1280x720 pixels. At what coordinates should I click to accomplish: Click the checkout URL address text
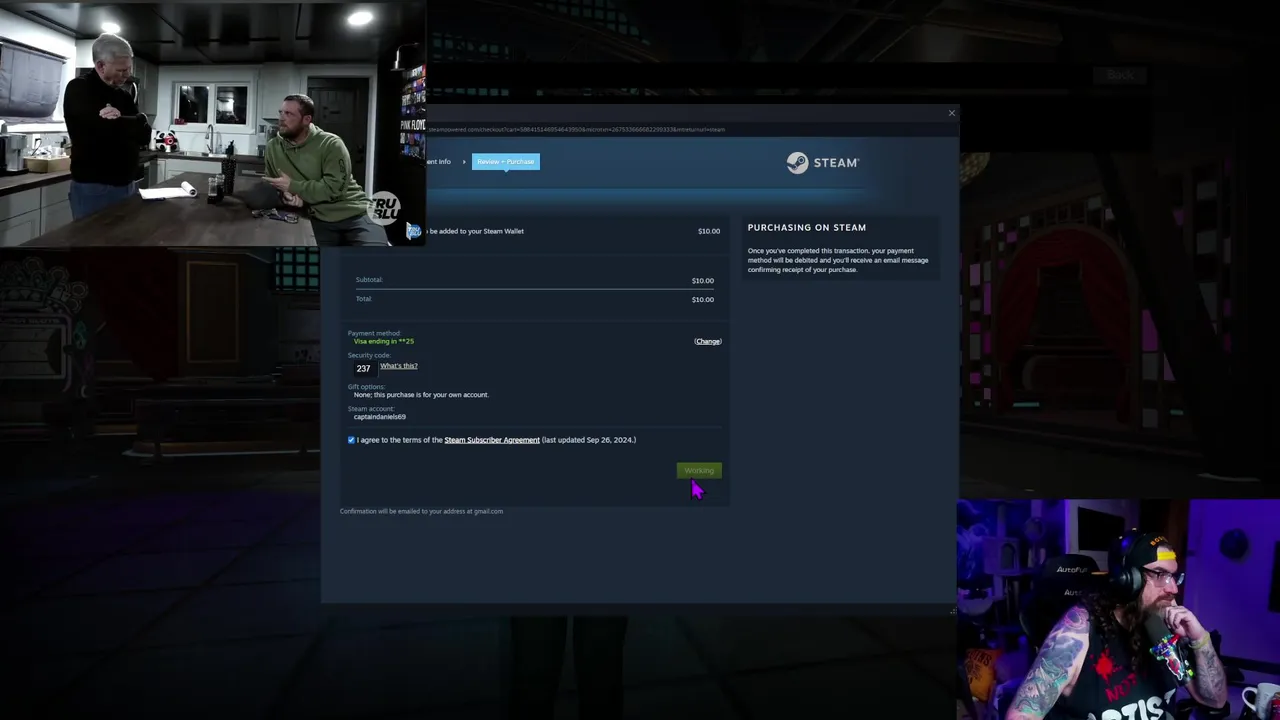coord(576,129)
